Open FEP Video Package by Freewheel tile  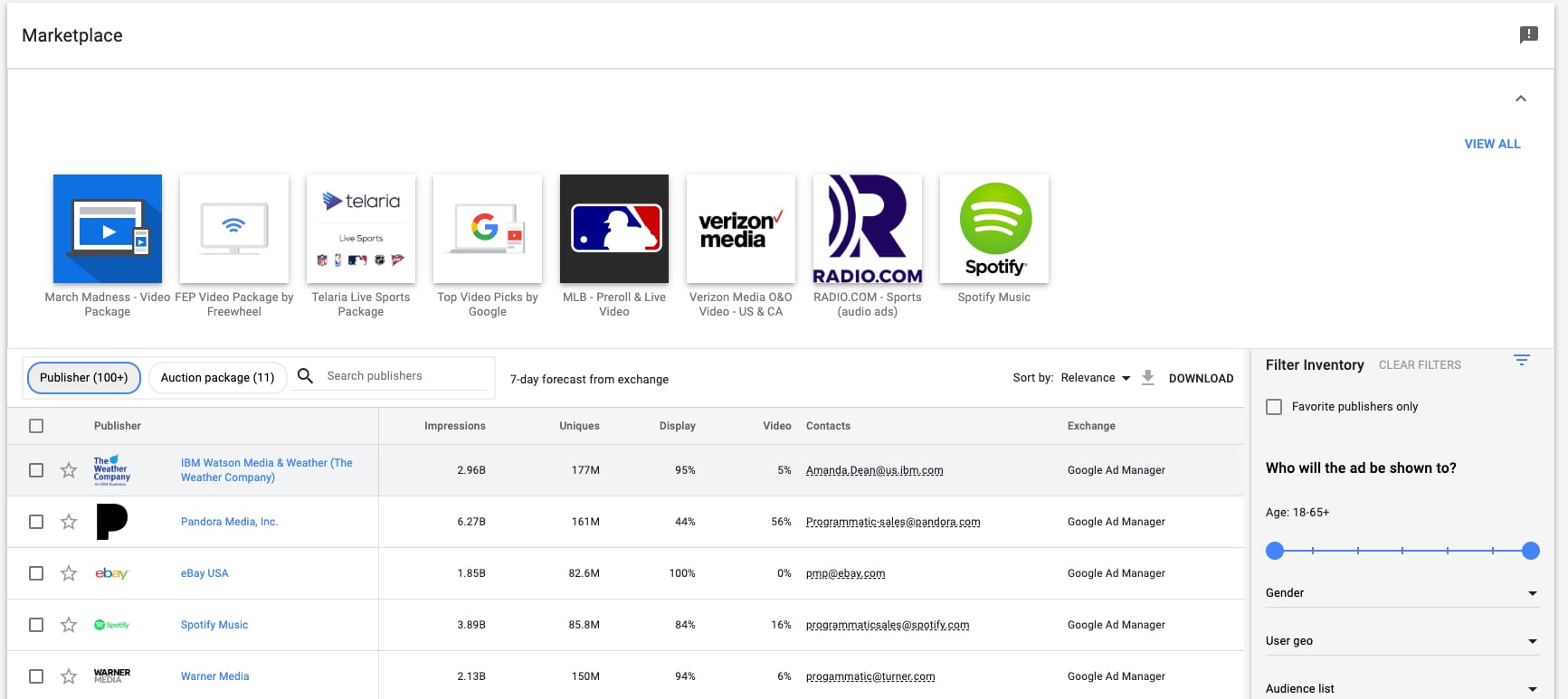pyautogui.click(x=234, y=229)
